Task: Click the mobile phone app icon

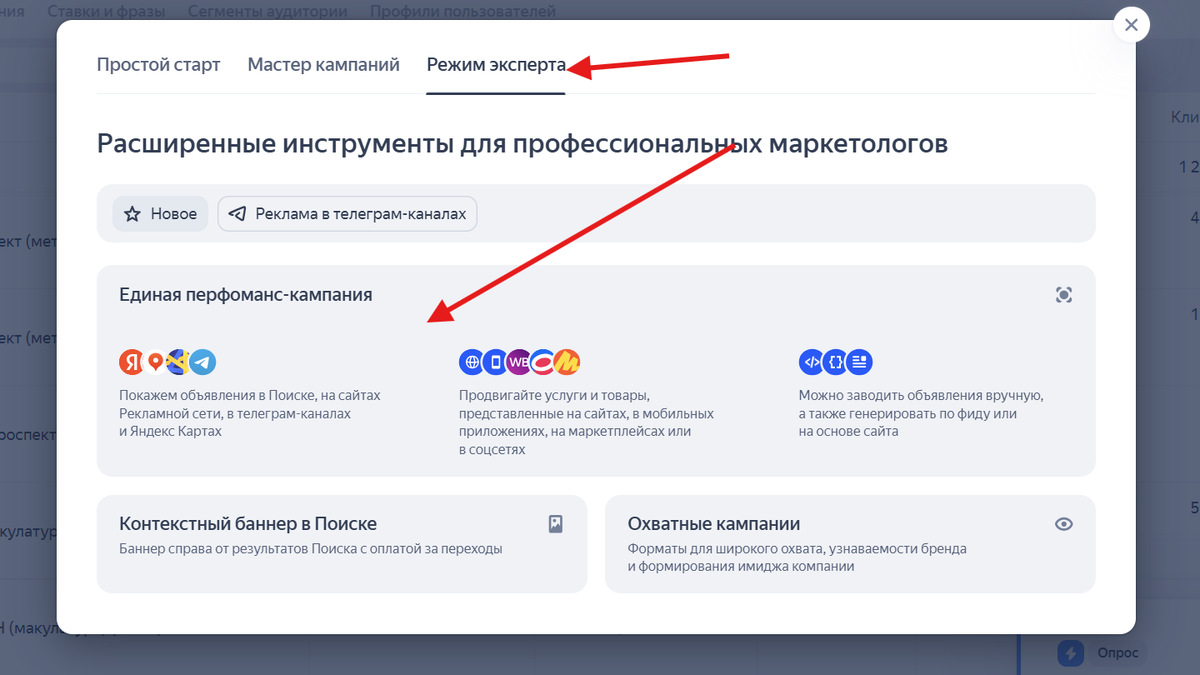Action: point(495,361)
